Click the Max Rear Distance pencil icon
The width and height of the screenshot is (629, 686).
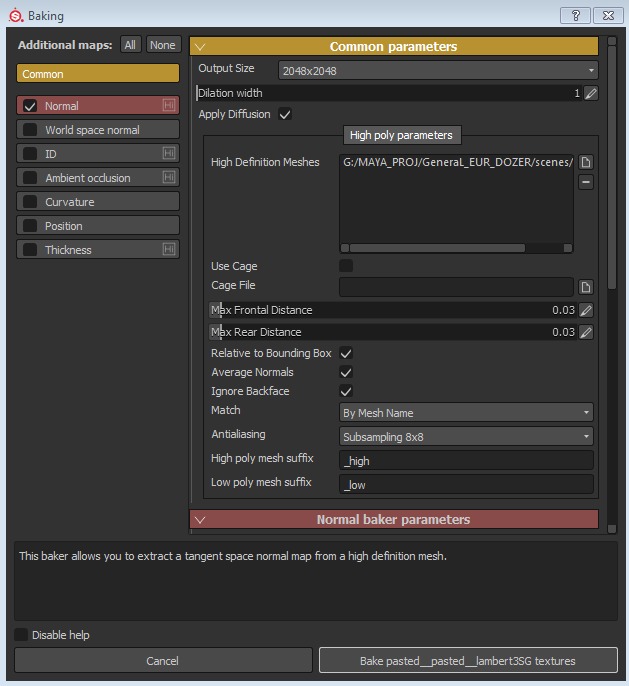586,333
